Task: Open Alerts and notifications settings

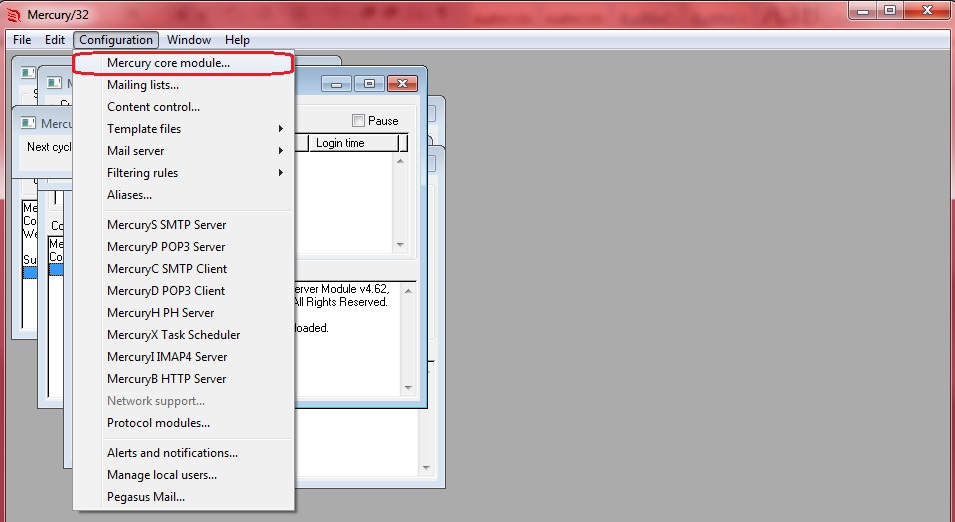Action: tap(183, 453)
